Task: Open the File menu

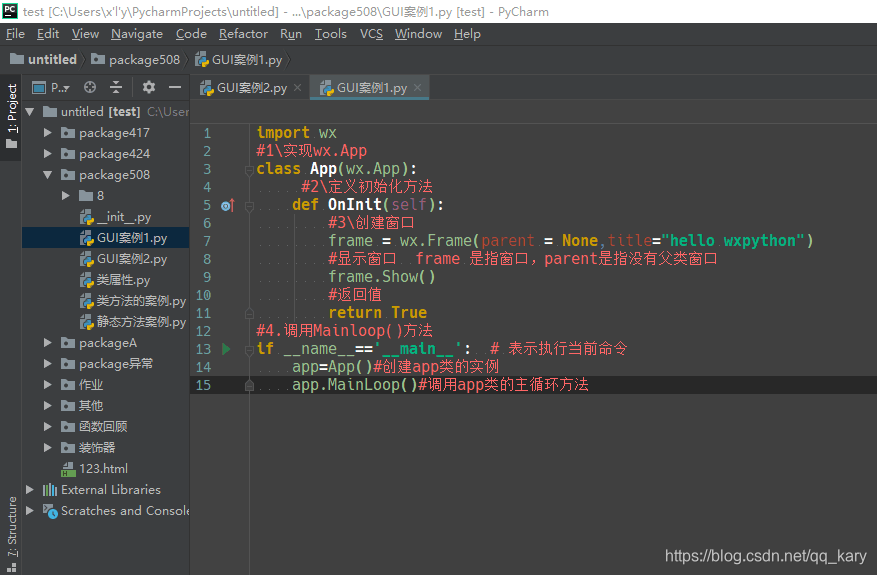Action: [x=15, y=34]
